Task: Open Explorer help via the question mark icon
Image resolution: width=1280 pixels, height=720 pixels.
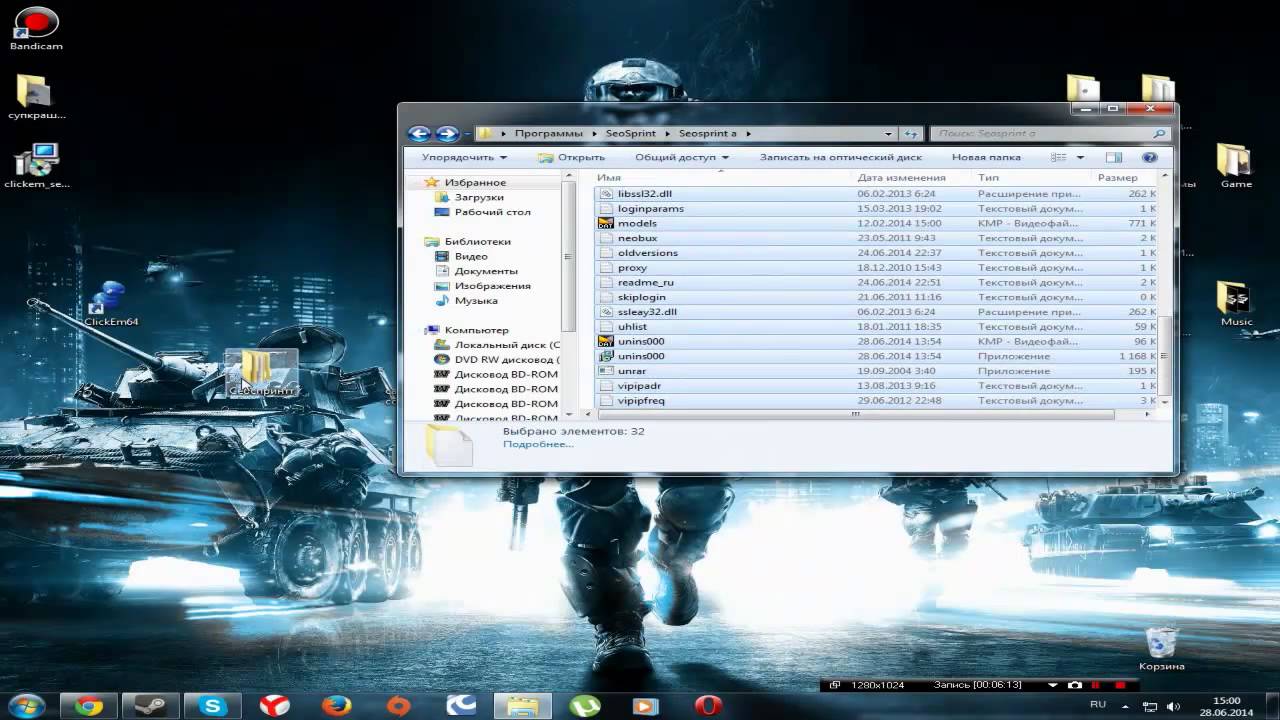Action: tap(1149, 157)
